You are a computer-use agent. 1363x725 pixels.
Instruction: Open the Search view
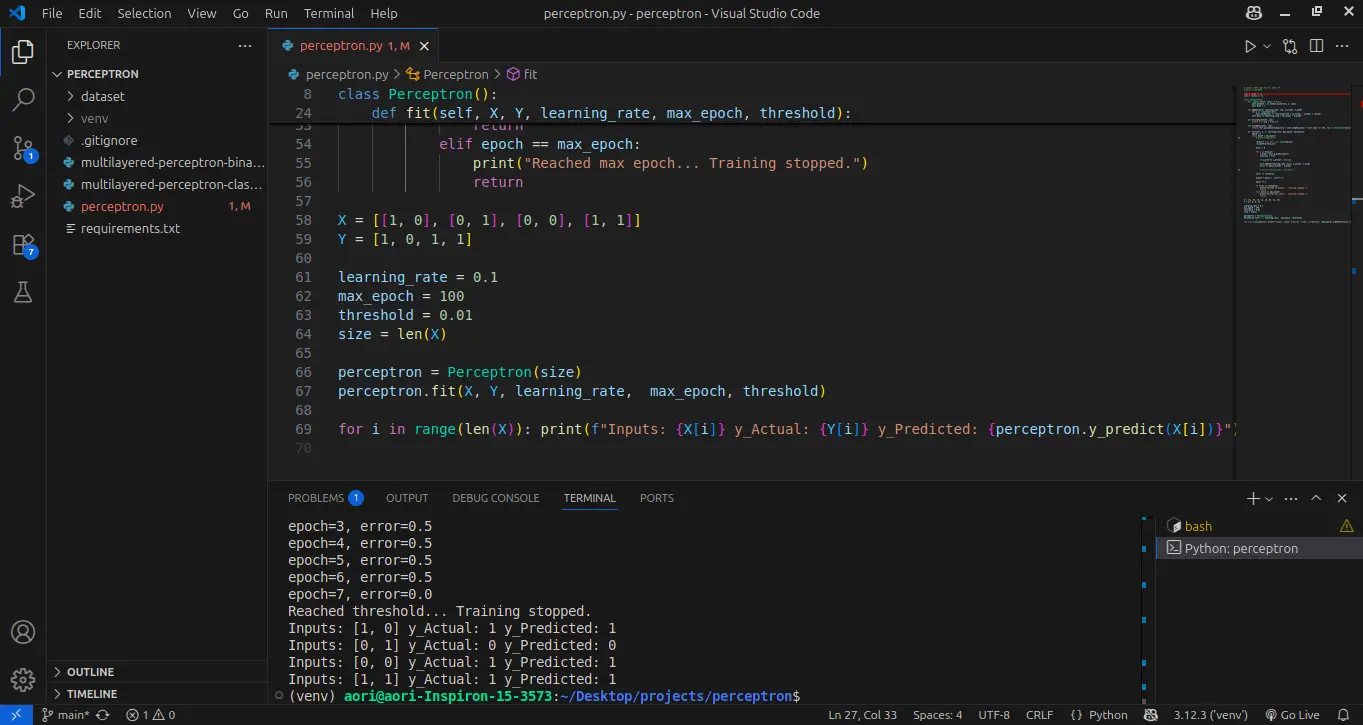[22, 99]
